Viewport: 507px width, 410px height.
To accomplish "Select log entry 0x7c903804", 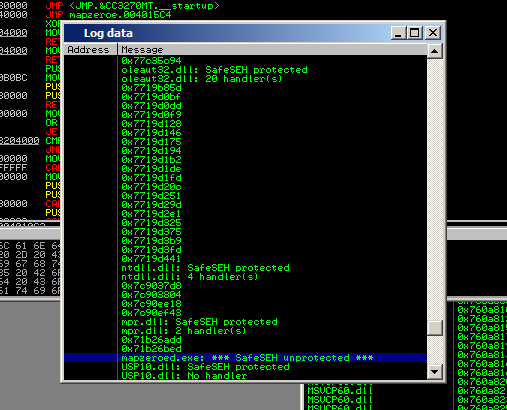I will click(151, 295).
